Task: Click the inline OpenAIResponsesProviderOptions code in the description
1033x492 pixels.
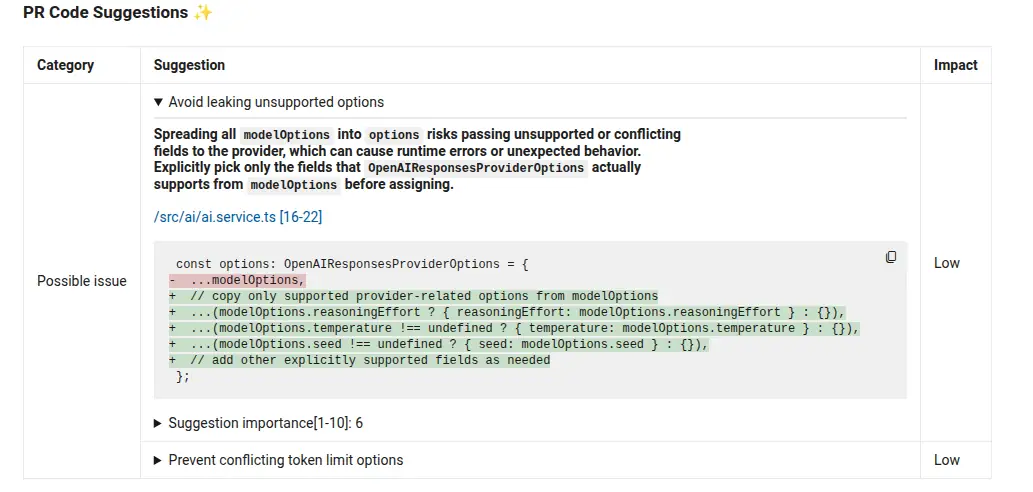Action: point(475,168)
